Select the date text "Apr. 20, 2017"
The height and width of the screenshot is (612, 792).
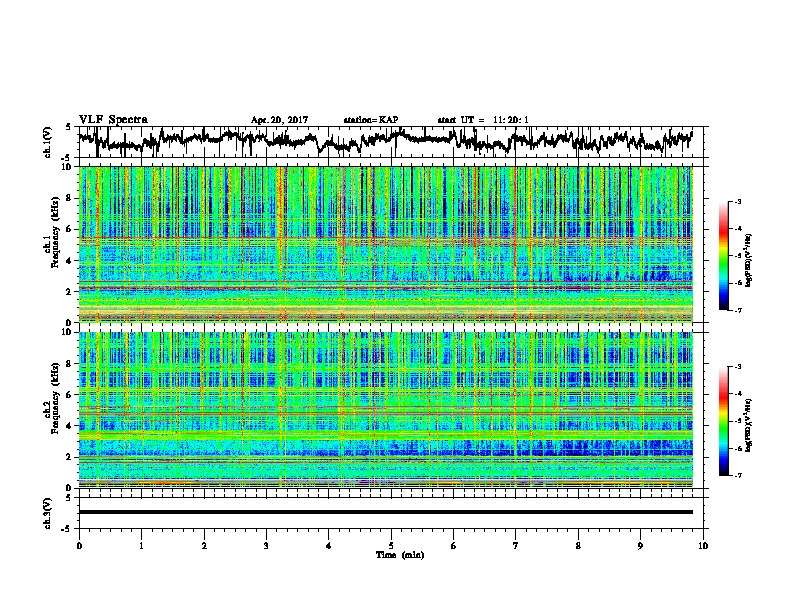(279, 120)
